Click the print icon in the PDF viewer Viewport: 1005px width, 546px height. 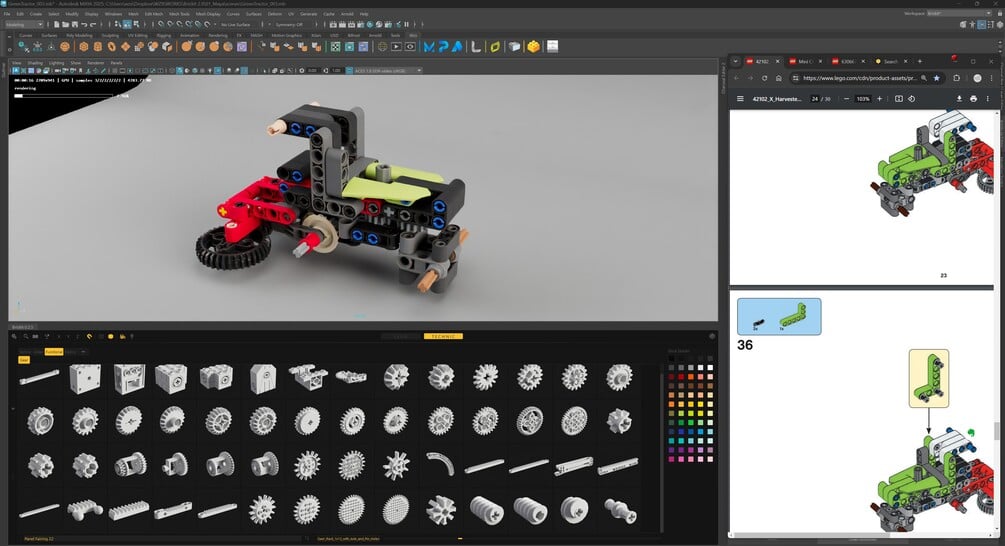(x=974, y=99)
